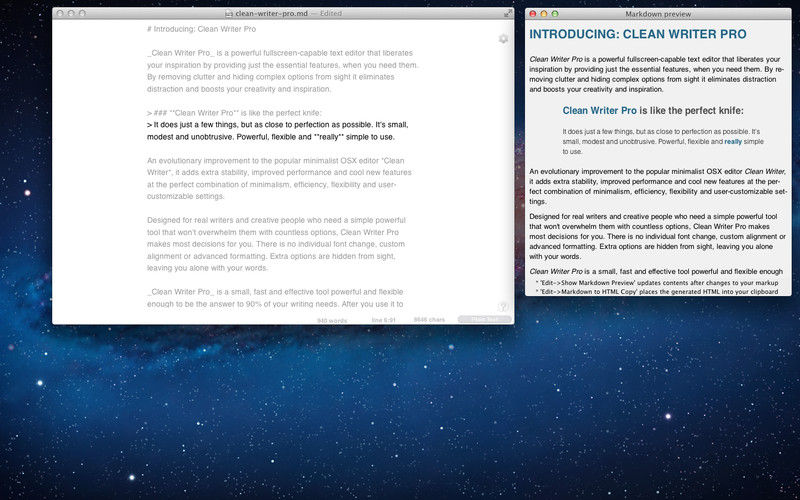The height and width of the screenshot is (500, 800).
Task: Click the question mark help icon in editor
Action: pos(503,307)
